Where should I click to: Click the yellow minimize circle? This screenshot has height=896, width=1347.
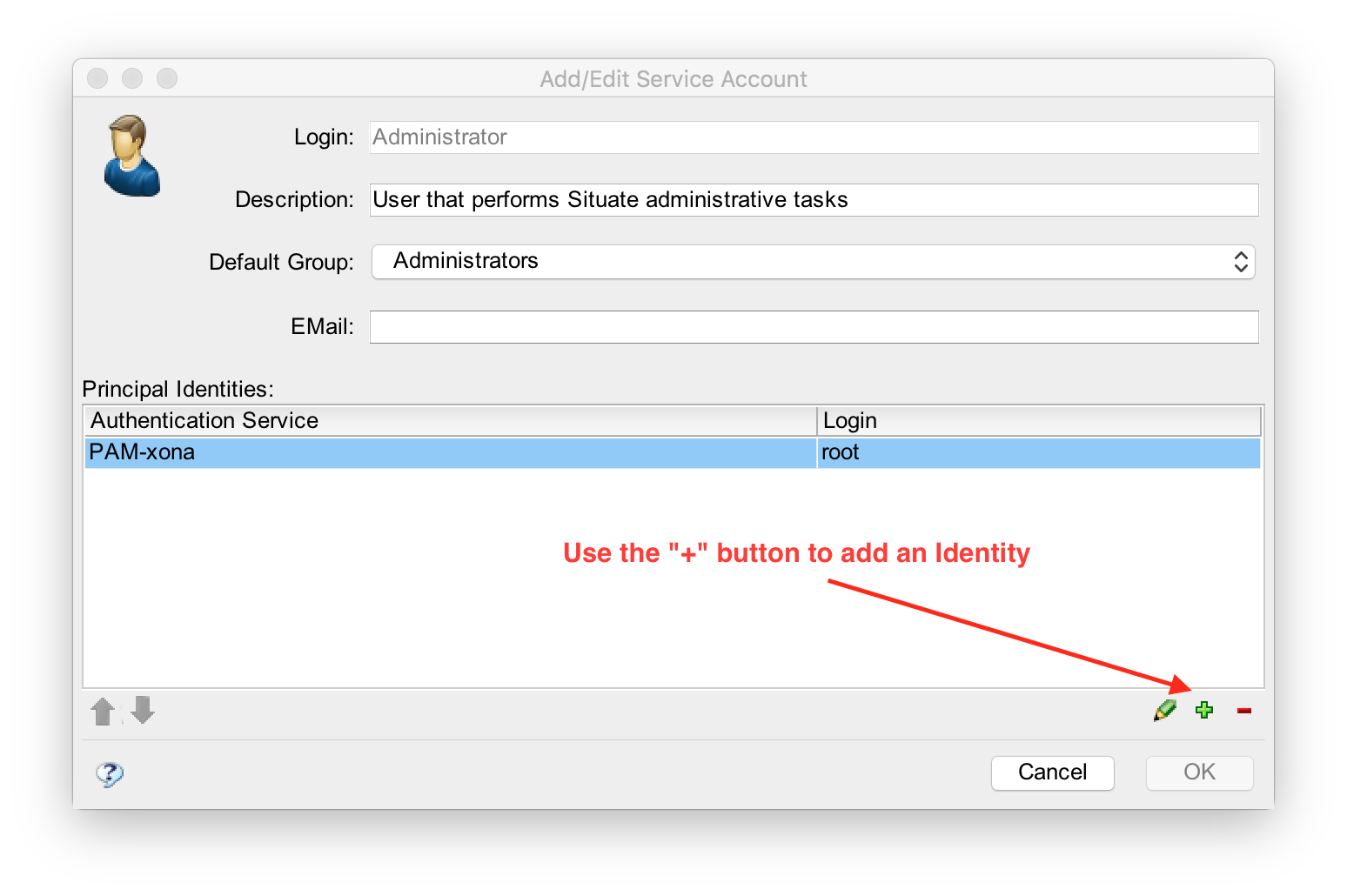[132, 78]
